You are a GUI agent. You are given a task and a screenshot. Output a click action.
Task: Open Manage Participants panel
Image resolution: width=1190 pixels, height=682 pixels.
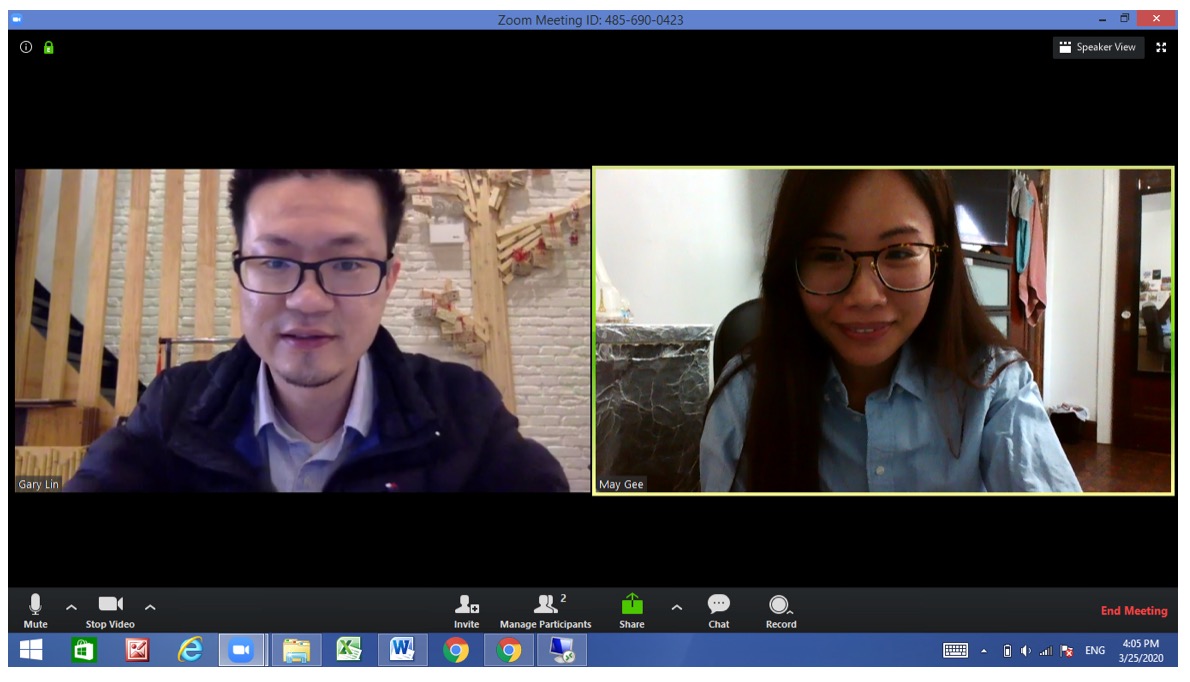tap(545, 611)
